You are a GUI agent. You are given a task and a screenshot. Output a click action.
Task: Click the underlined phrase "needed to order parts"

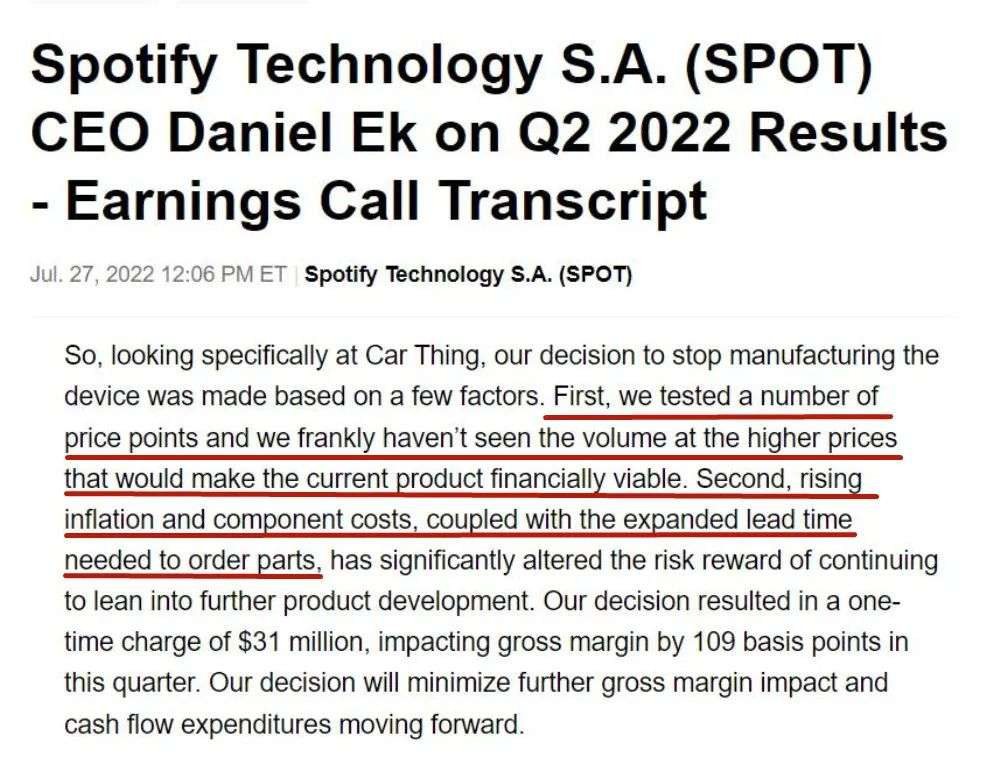[192, 561]
